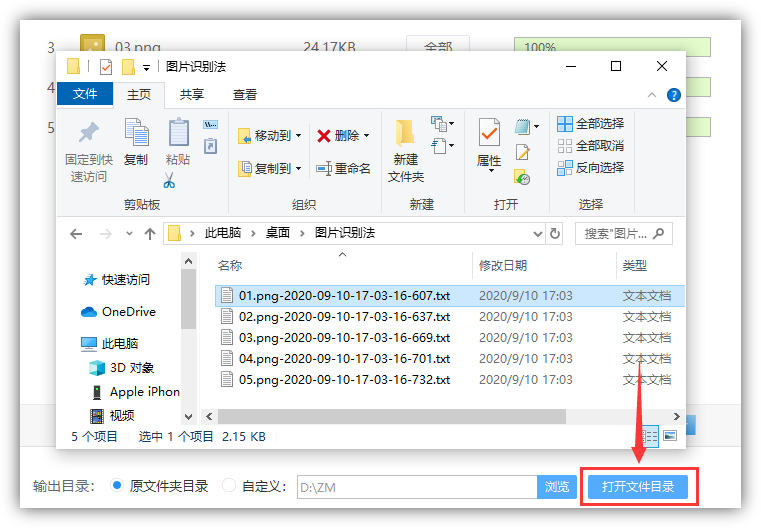The width and height of the screenshot is (761, 528).
Task: Click the search magnifier icon
Action: click(x=659, y=234)
